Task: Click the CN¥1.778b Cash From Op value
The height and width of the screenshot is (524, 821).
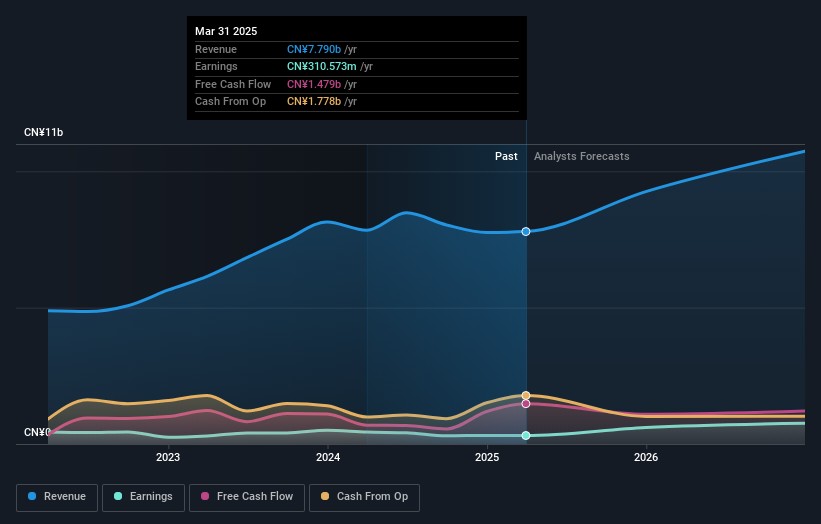Action: click(314, 101)
